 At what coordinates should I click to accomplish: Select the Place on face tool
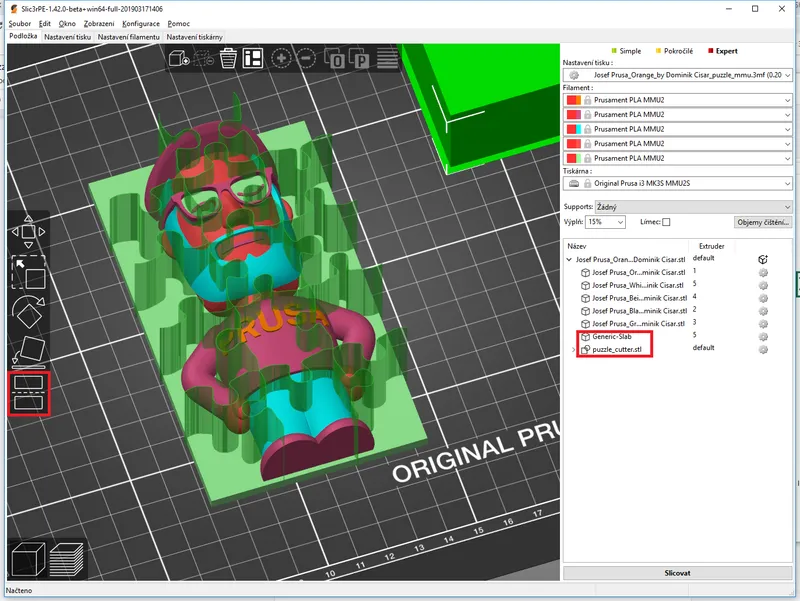(28, 351)
